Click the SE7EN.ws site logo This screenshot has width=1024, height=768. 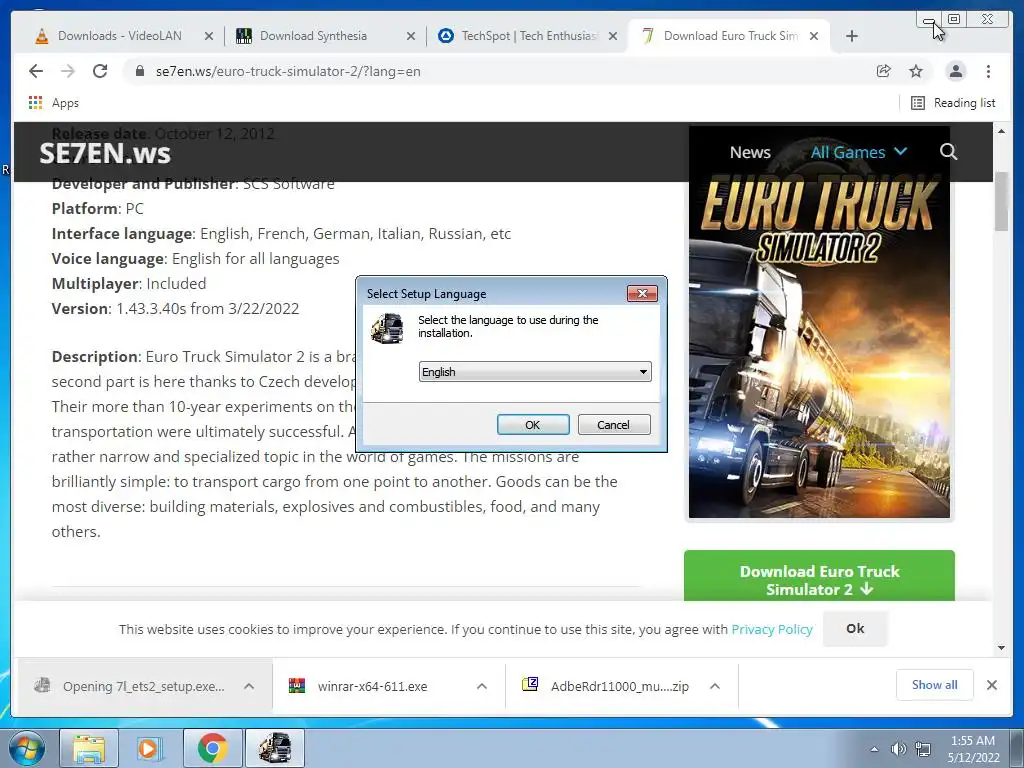coord(104,153)
